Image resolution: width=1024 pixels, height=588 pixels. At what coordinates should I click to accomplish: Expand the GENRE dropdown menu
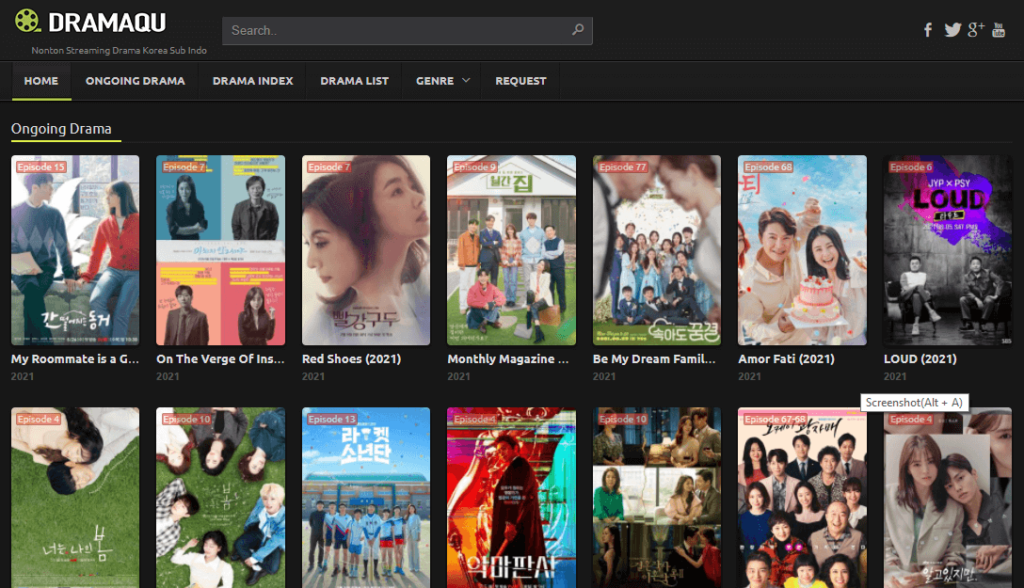pyautogui.click(x=443, y=81)
